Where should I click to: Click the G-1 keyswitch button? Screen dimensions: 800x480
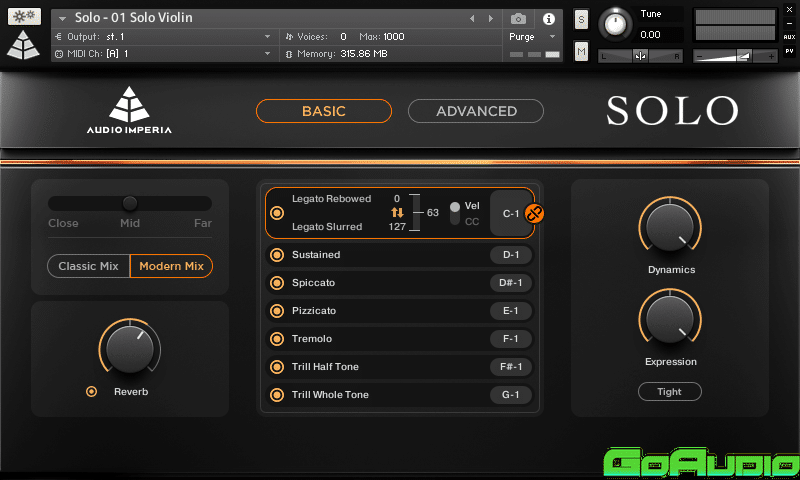pyautogui.click(x=511, y=394)
